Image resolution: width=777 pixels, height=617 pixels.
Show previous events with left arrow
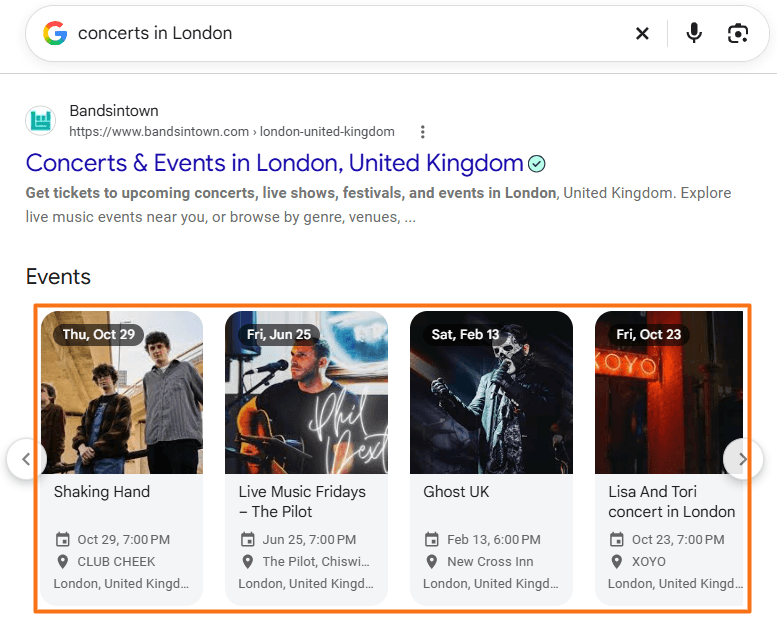coord(26,459)
